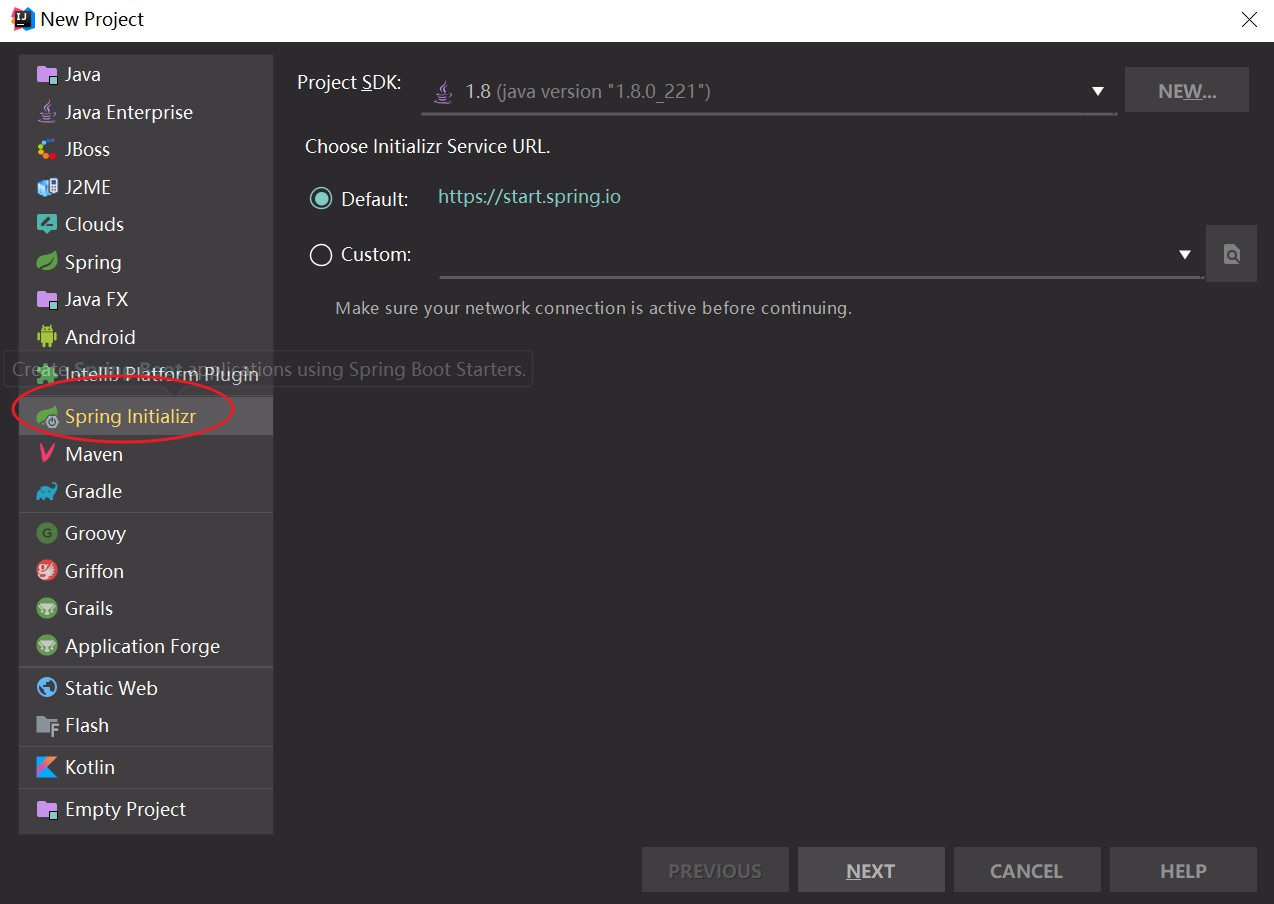Pick the JBoss project type icon
Screen dimensions: 1274x904
click(x=47, y=150)
